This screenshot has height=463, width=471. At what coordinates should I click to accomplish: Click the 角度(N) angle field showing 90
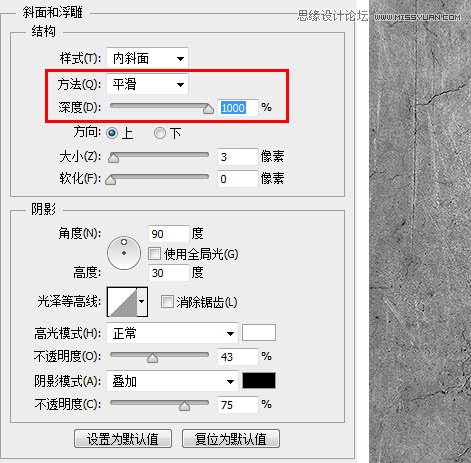(169, 234)
